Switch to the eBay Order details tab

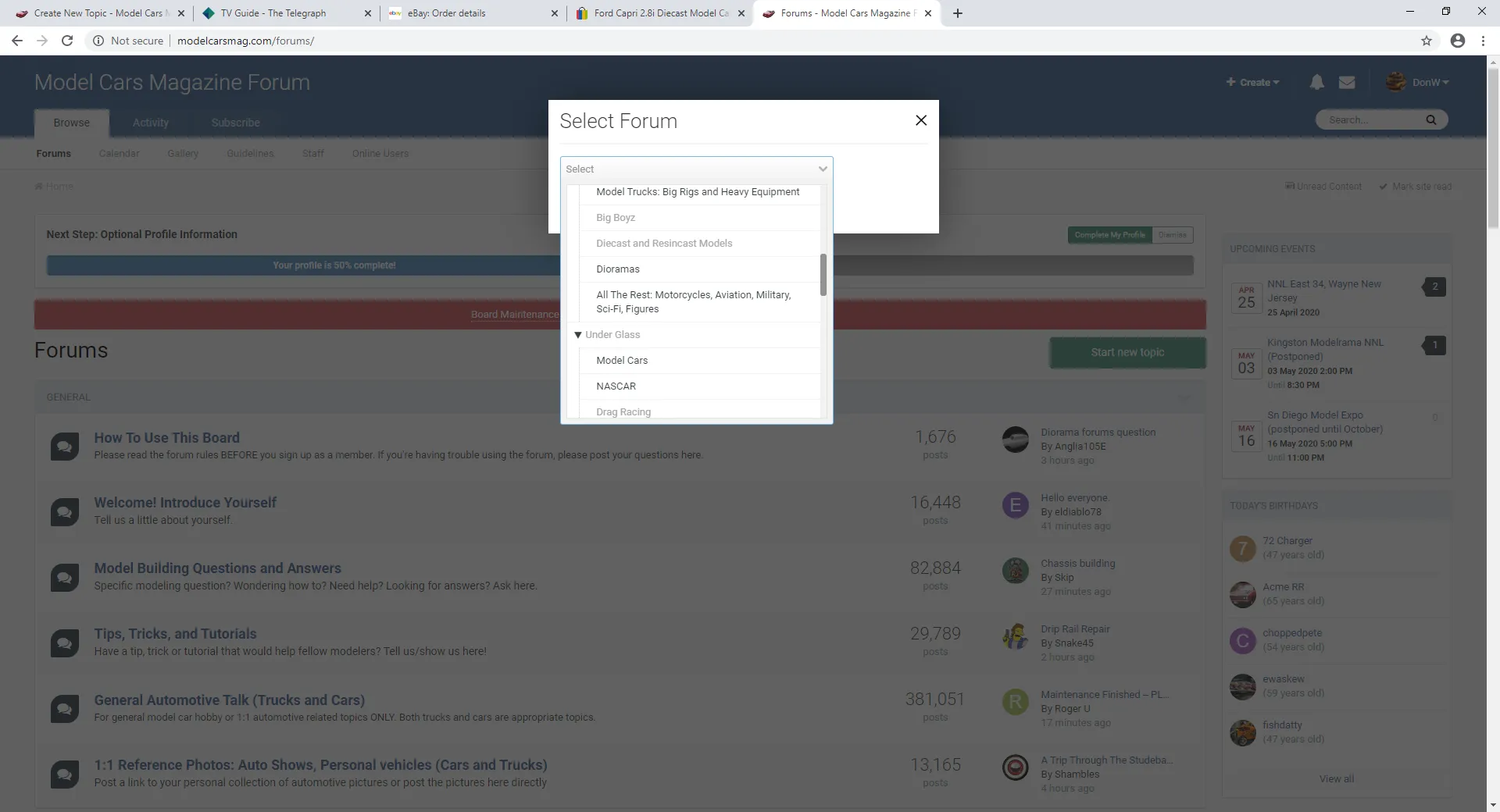(446, 13)
